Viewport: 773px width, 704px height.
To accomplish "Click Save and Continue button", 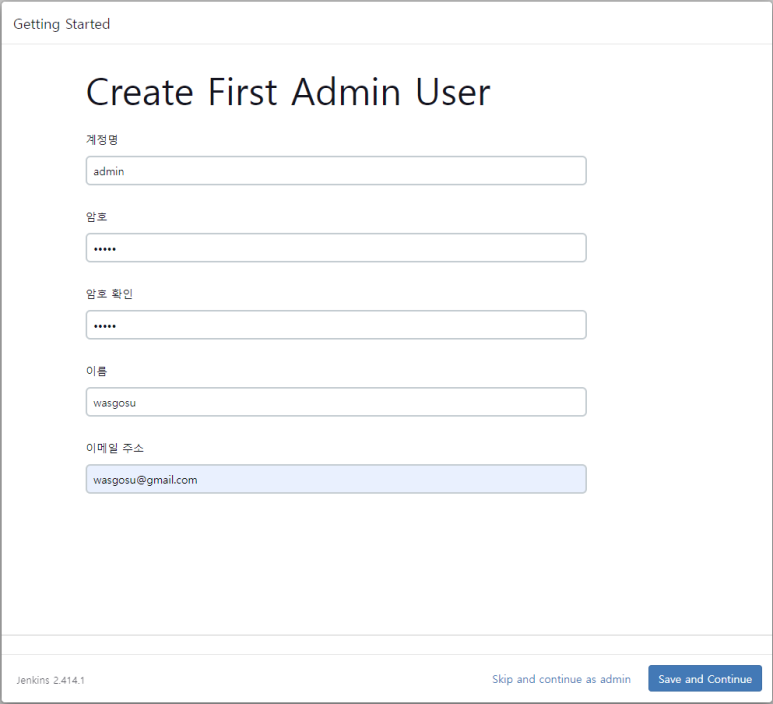I will coord(705,678).
